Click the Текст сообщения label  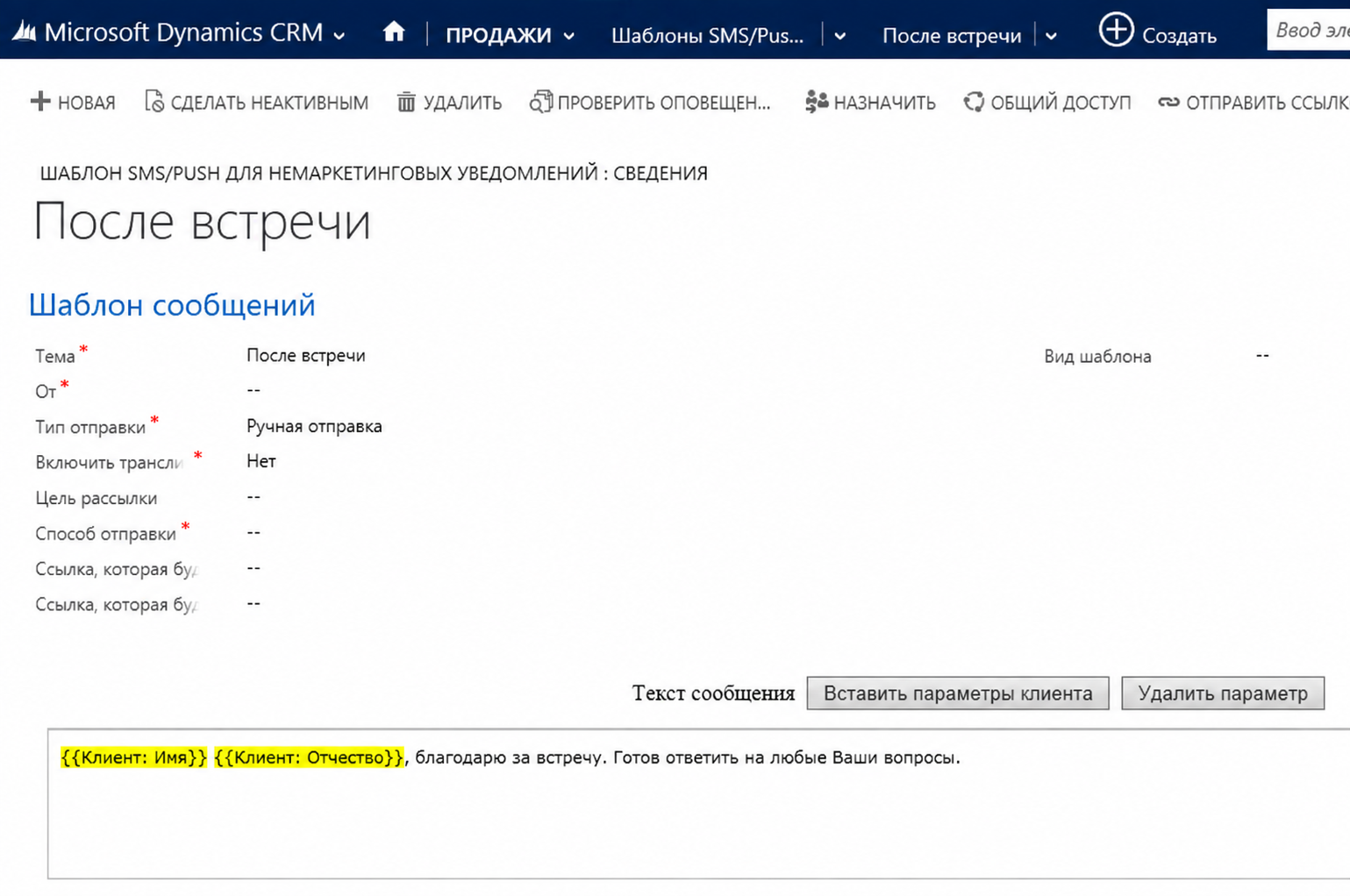click(713, 693)
